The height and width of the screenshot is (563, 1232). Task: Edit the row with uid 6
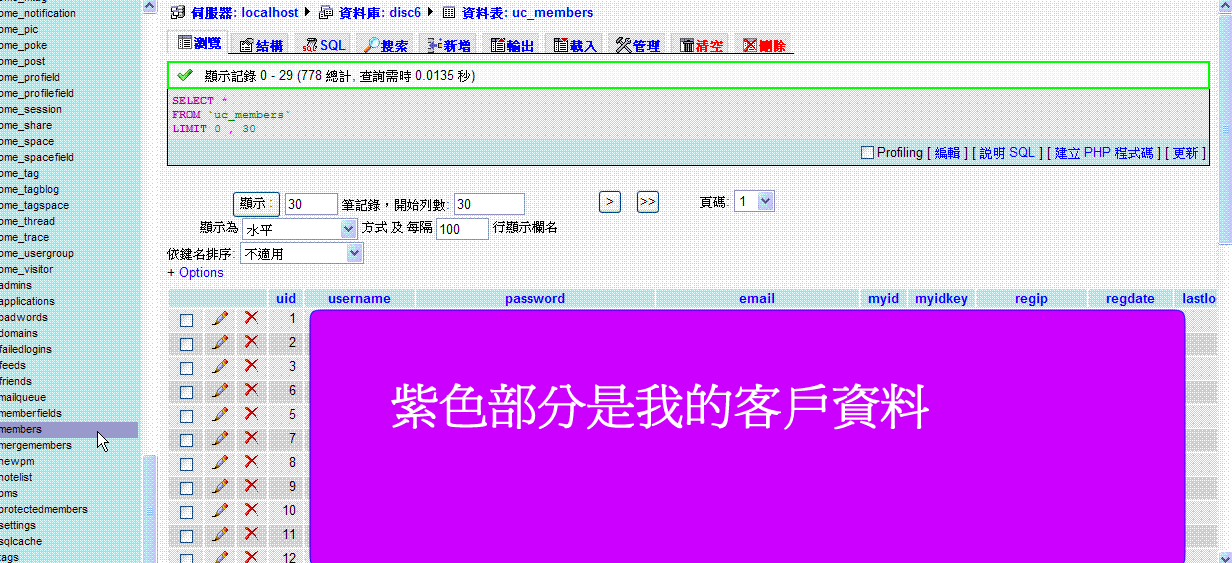click(x=220, y=390)
